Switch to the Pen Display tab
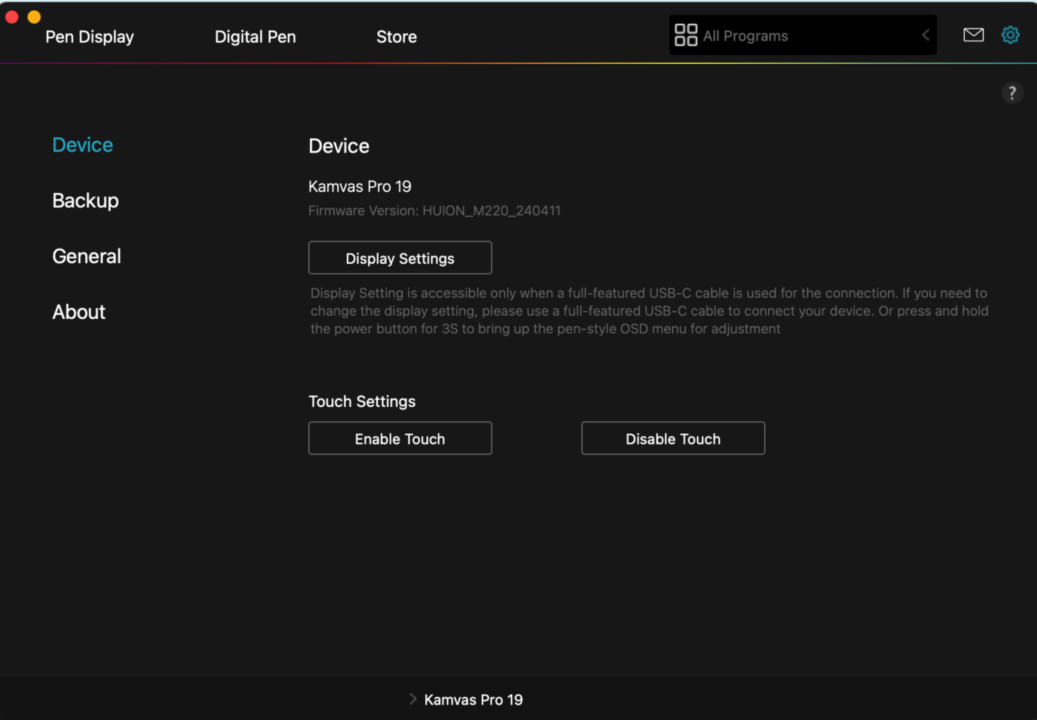This screenshot has width=1037, height=720. (89, 37)
